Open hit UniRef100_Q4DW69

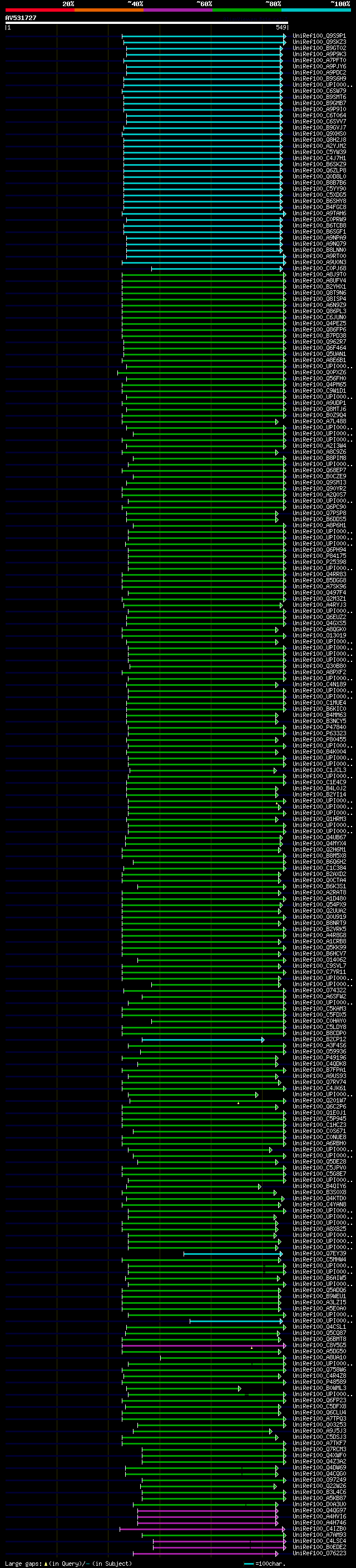click(319, 1467)
